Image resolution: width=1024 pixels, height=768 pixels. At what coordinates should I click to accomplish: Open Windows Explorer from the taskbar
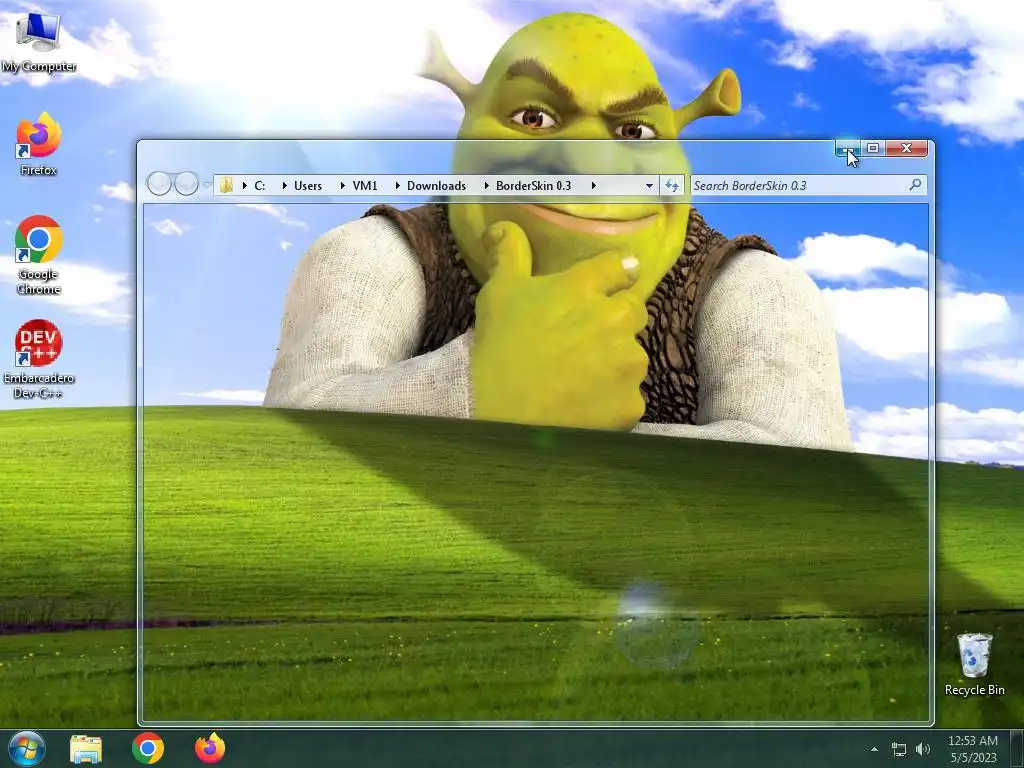[86, 749]
